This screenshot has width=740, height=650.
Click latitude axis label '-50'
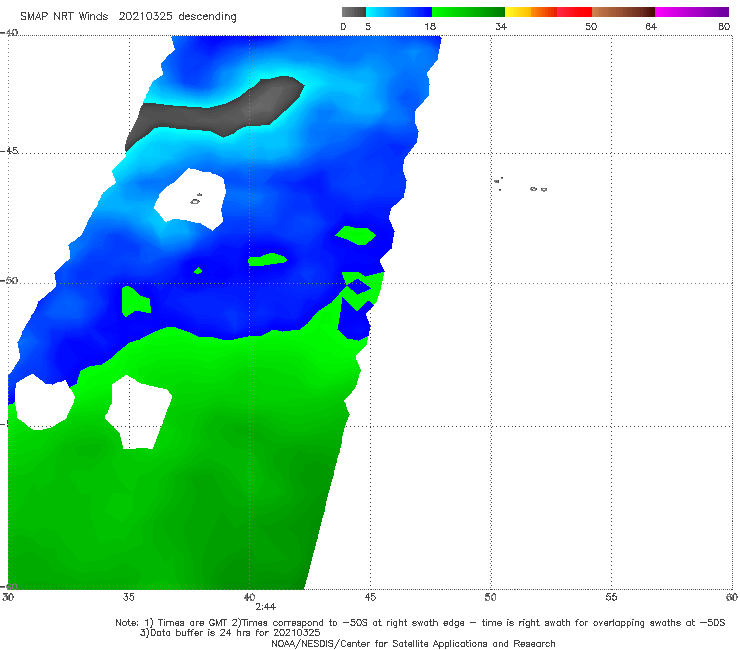click(9, 280)
